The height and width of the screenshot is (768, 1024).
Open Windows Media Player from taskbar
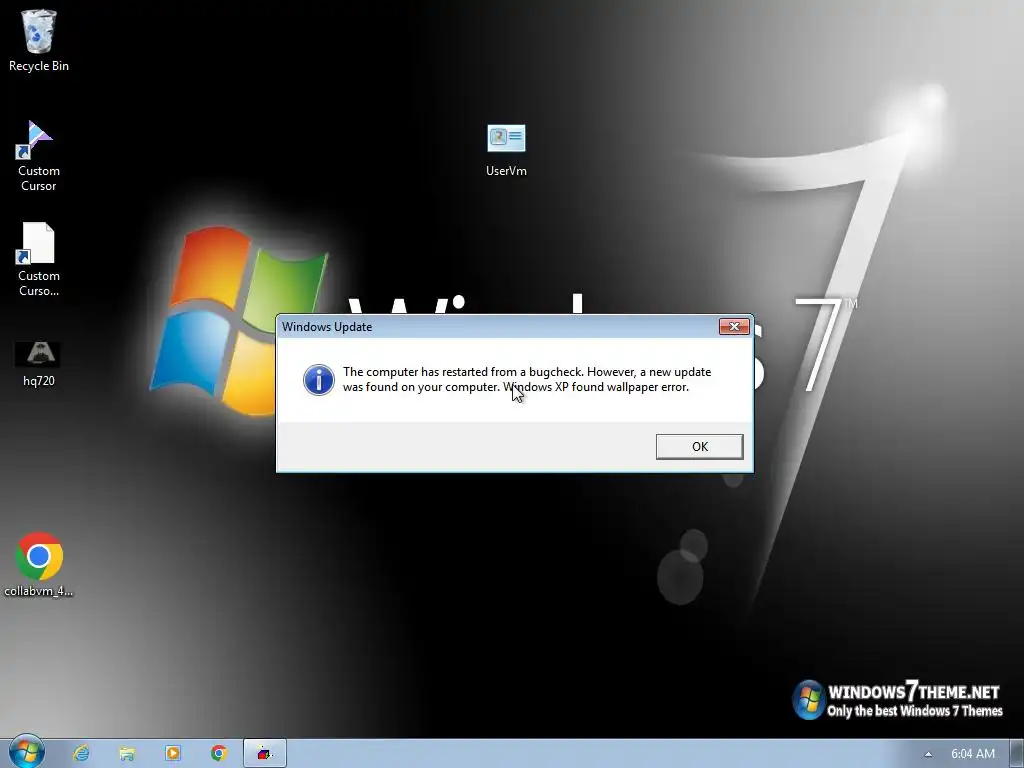pyautogui.click(x=173, y=753)
